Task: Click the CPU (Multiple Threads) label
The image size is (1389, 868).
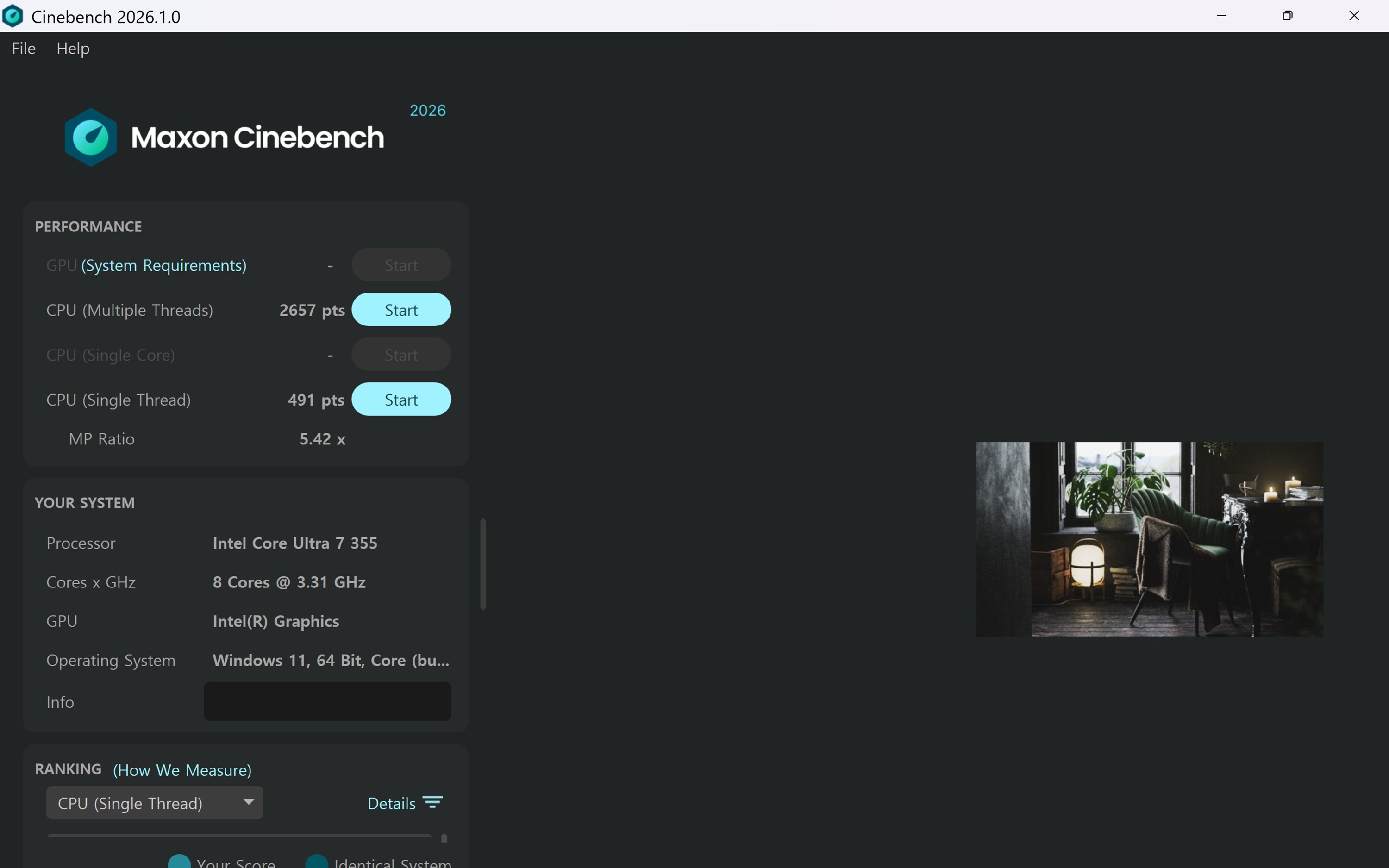Action: click(x=130, y=310)
